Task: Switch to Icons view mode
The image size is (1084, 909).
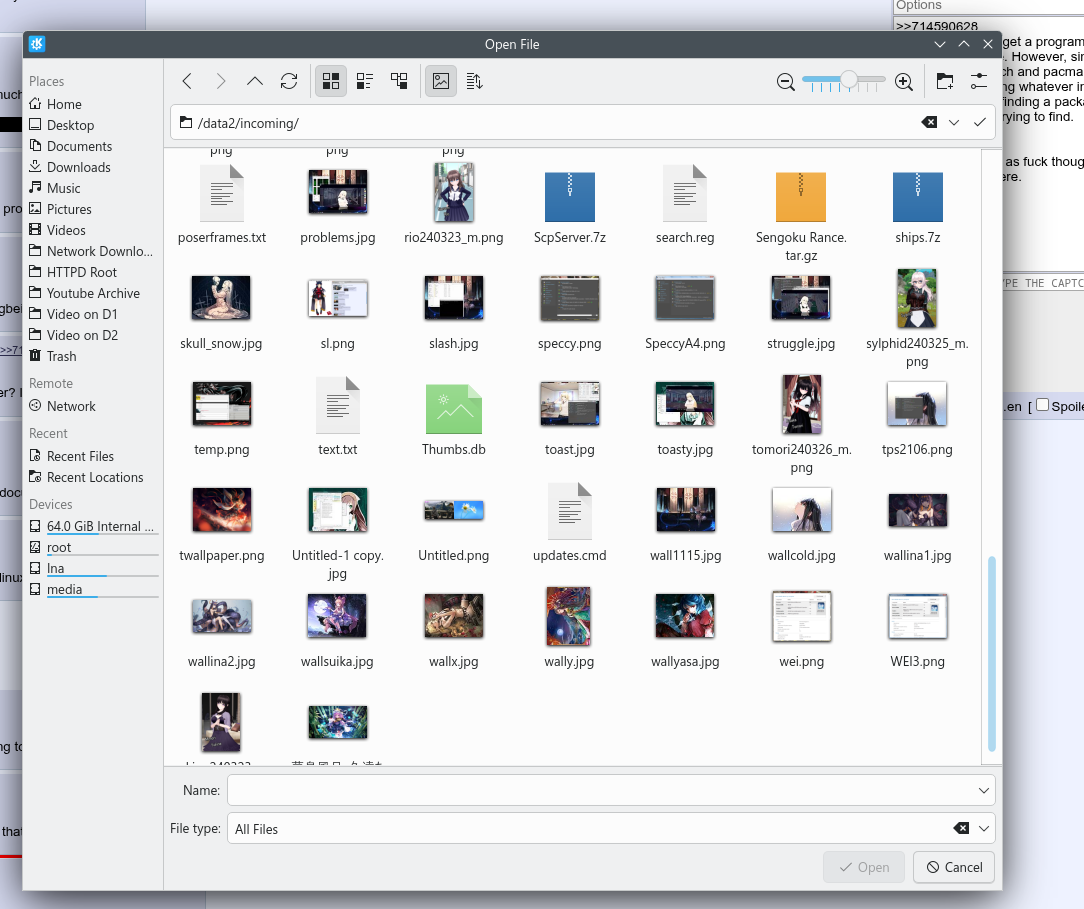Action: (331, 82)
